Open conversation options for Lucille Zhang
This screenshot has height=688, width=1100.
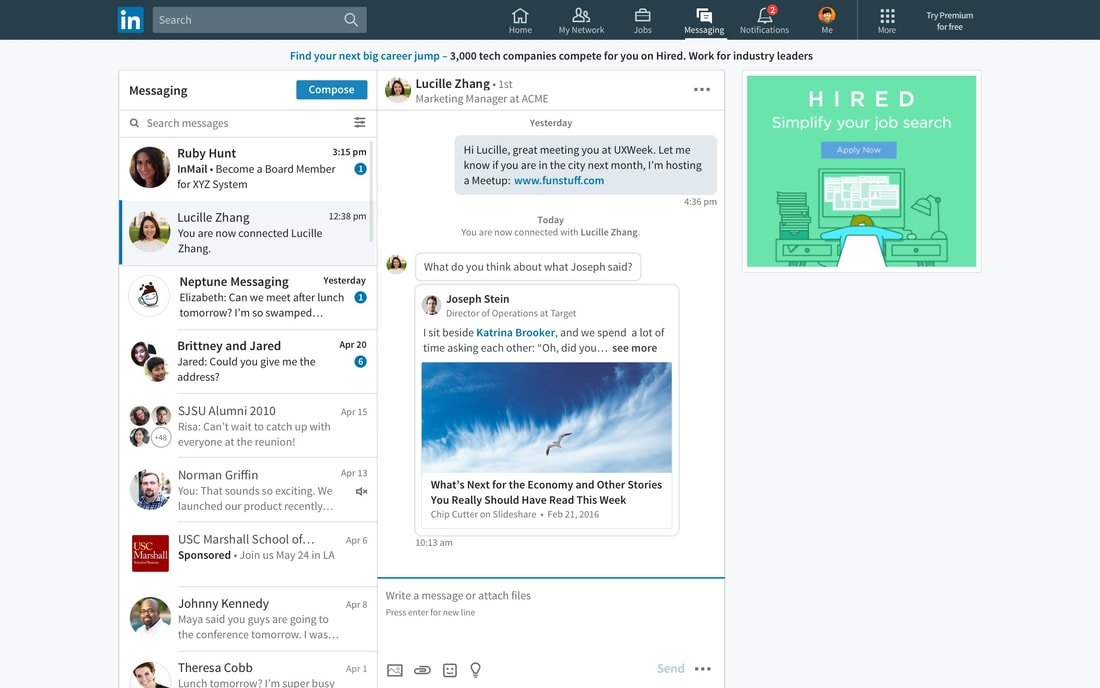tap(702, 89)
